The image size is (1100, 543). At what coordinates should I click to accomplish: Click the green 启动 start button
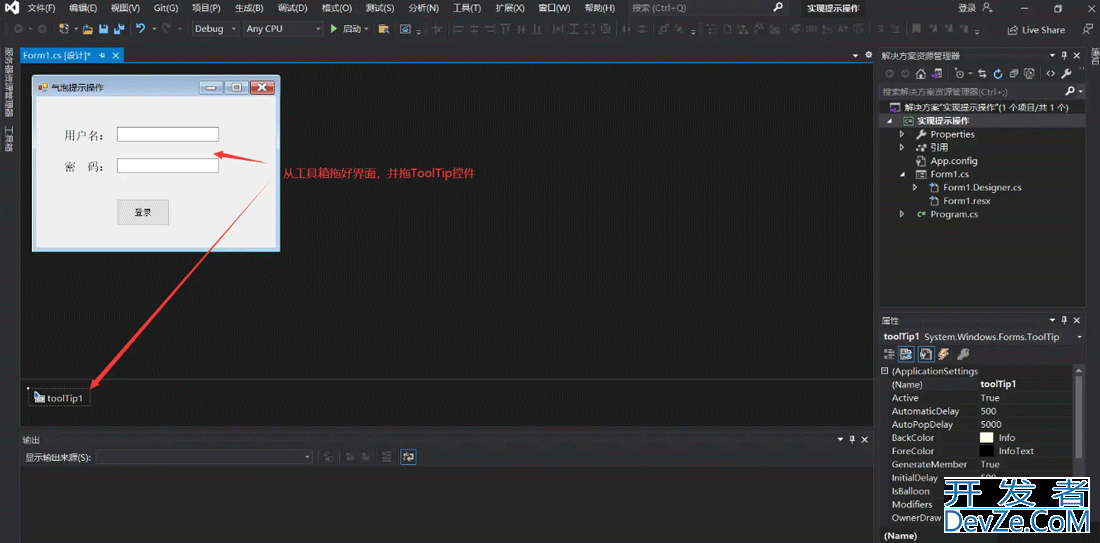click(x=346, y=29)
